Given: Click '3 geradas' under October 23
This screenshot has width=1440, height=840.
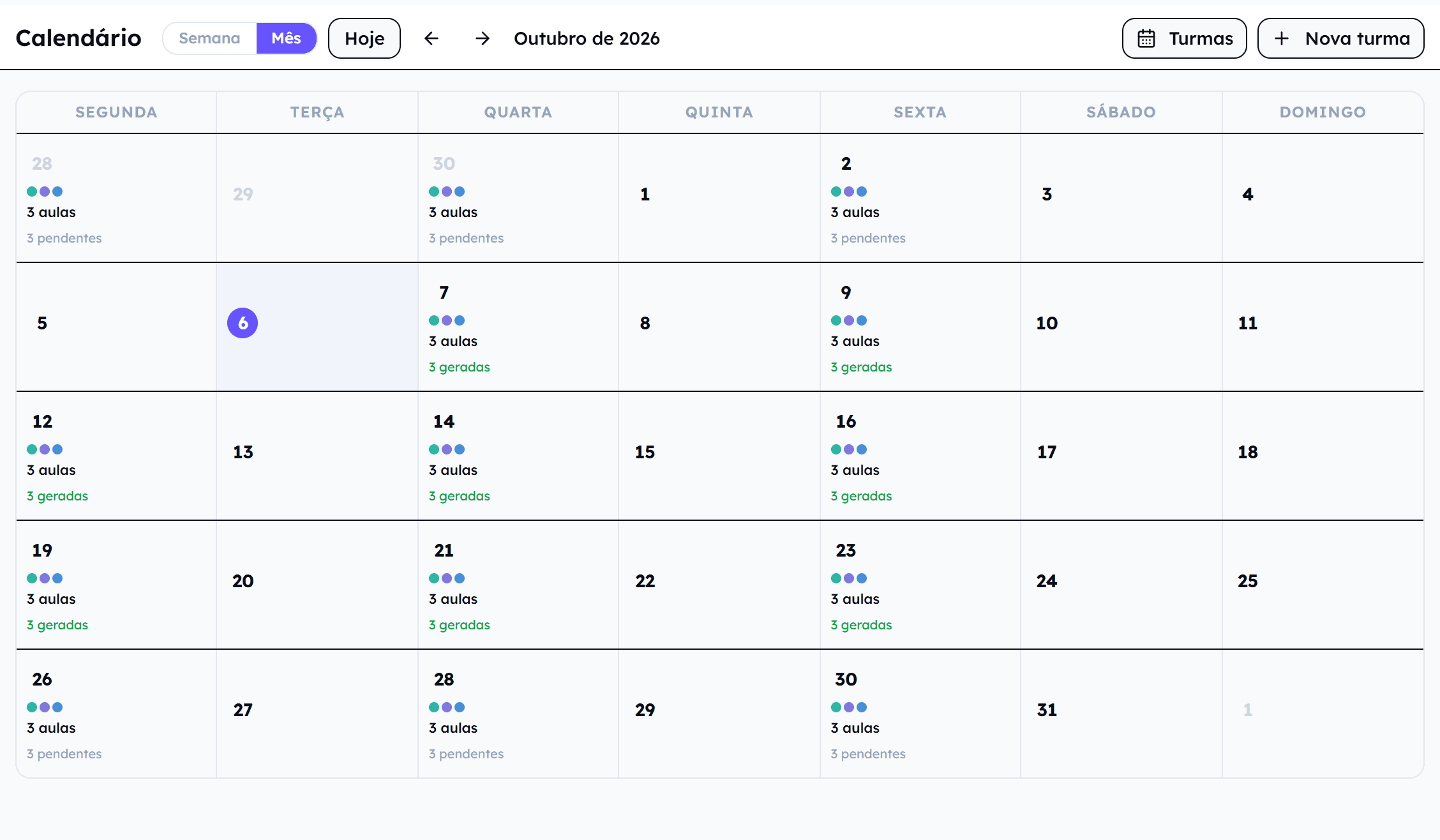Looking at the screenshot, I should [x=861, y=625].
